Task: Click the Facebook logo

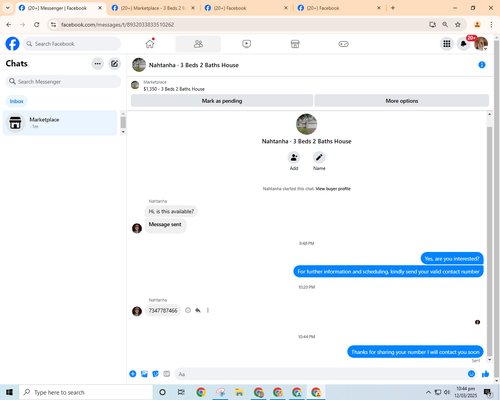Action: 12,44
